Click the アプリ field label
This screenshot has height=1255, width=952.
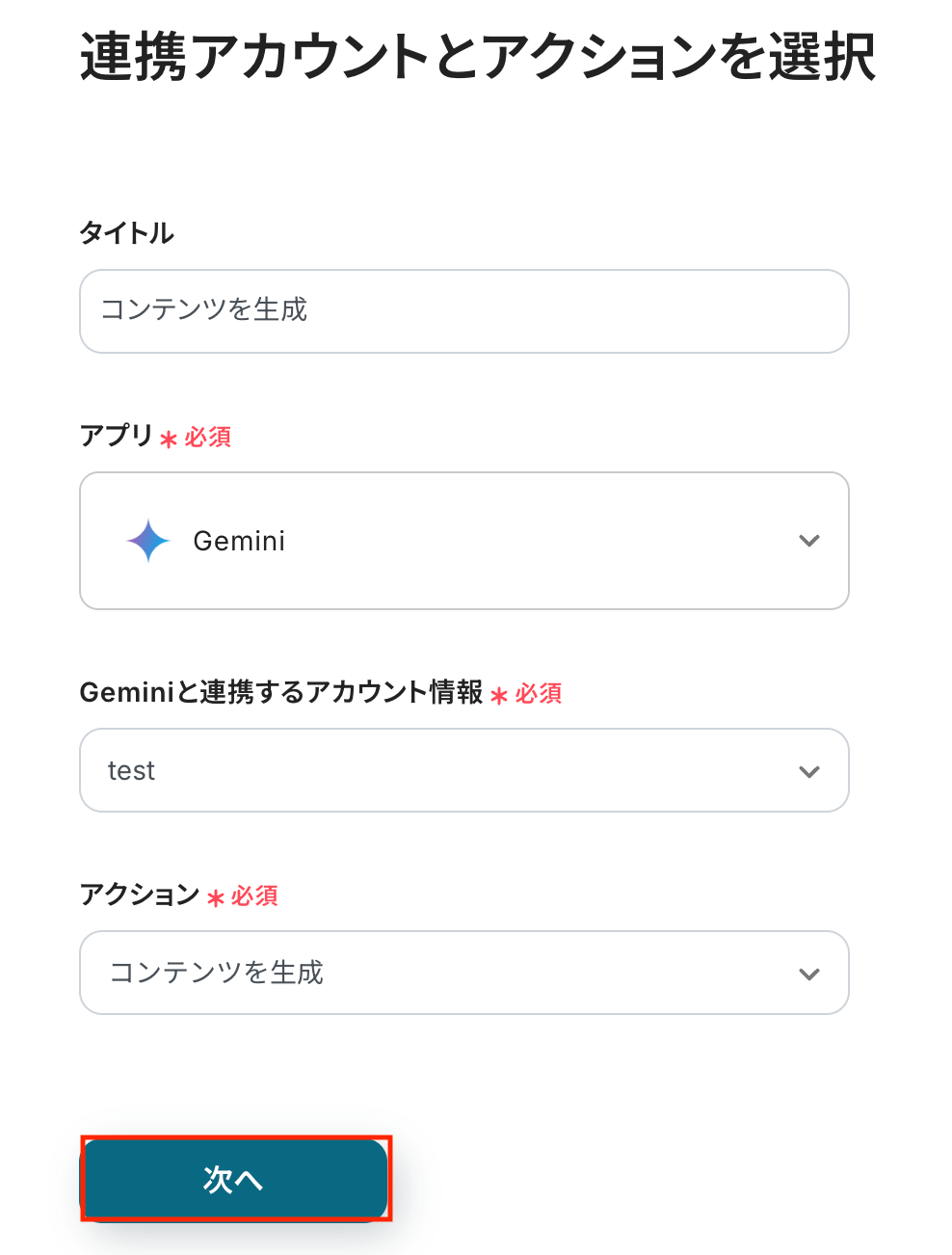[117, 436]
